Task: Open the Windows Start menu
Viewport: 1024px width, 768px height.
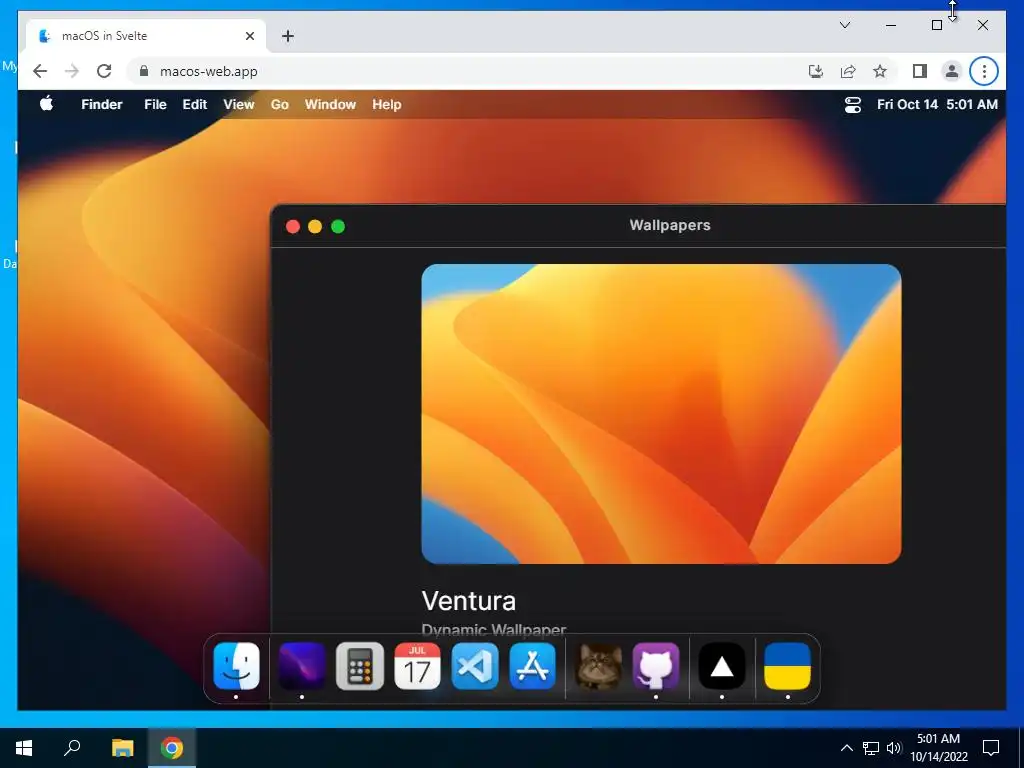Action: (x=24, y=748)
